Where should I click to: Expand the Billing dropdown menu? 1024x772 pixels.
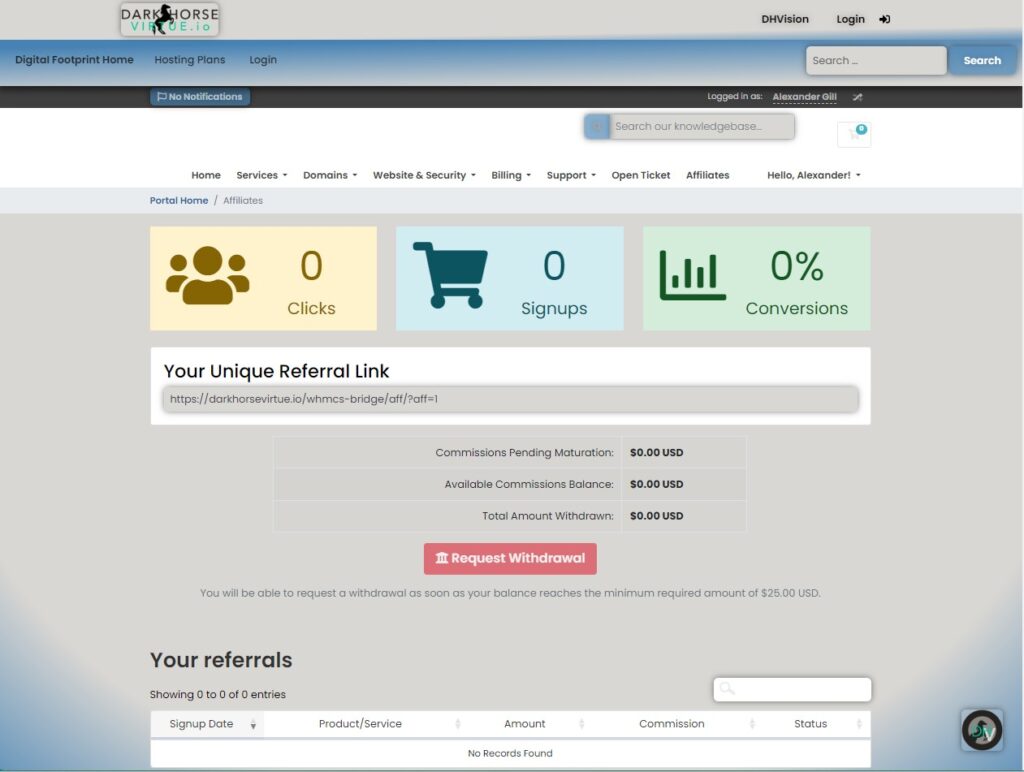(510, 175)
